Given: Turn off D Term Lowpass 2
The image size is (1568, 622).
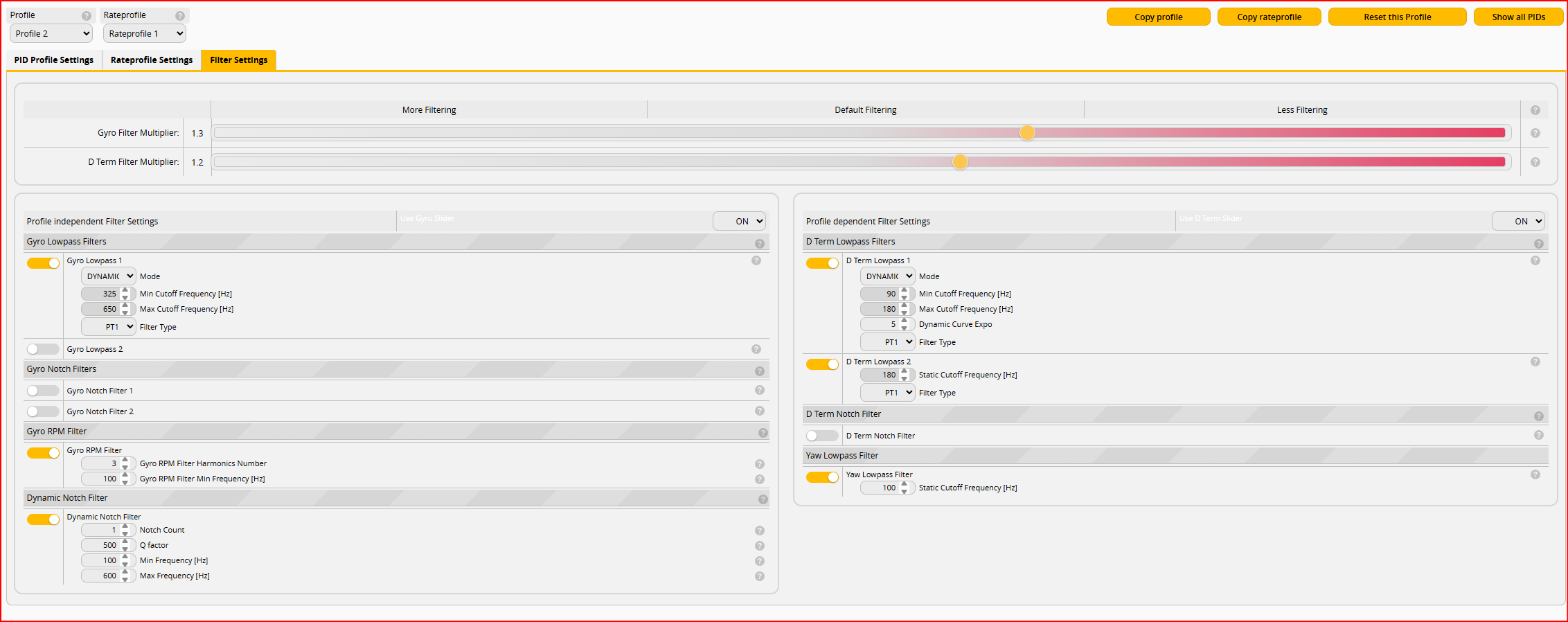Looking at the screenshot, I should 822,364.
